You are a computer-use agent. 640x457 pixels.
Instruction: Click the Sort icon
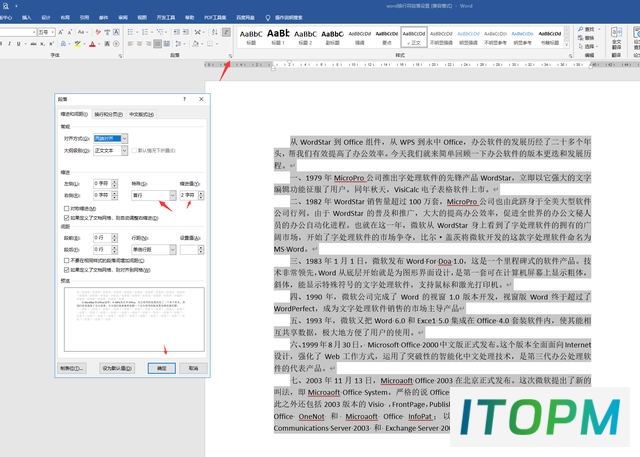pos(215,32)
